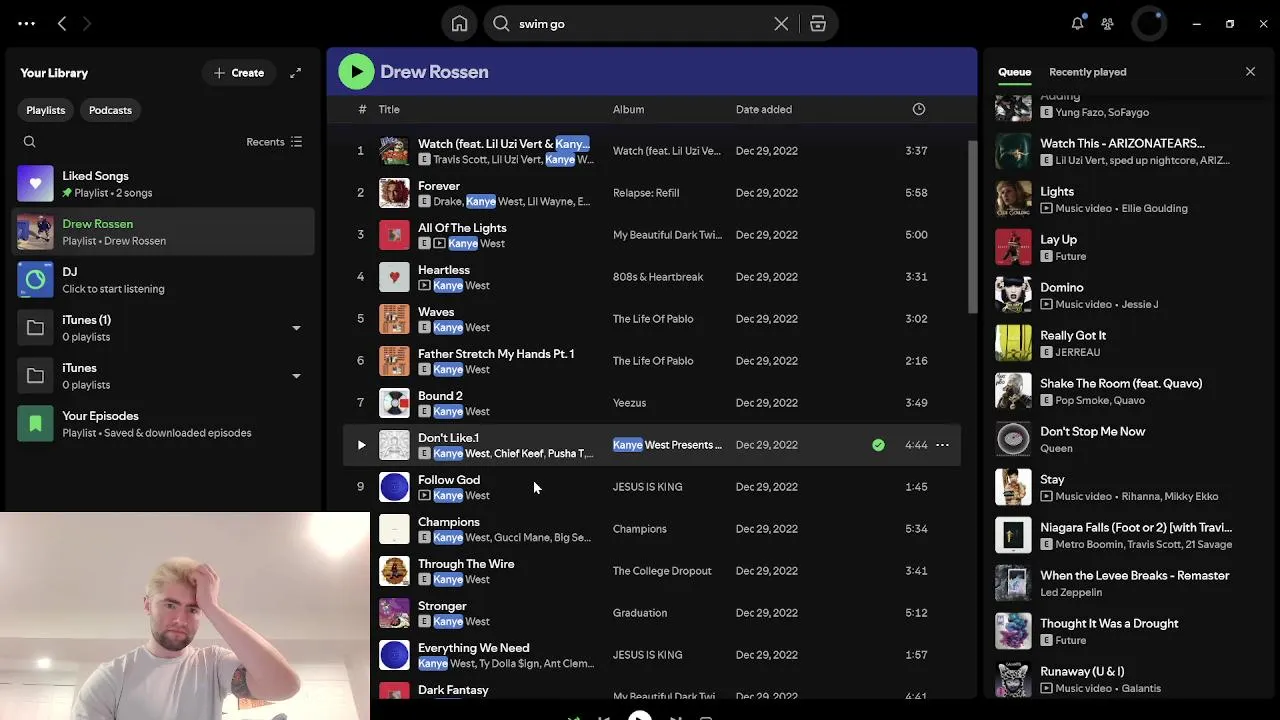Open the Create menu
Image resolution: width=1280 pixels, height=720 pixels.
tap(239, 73)
